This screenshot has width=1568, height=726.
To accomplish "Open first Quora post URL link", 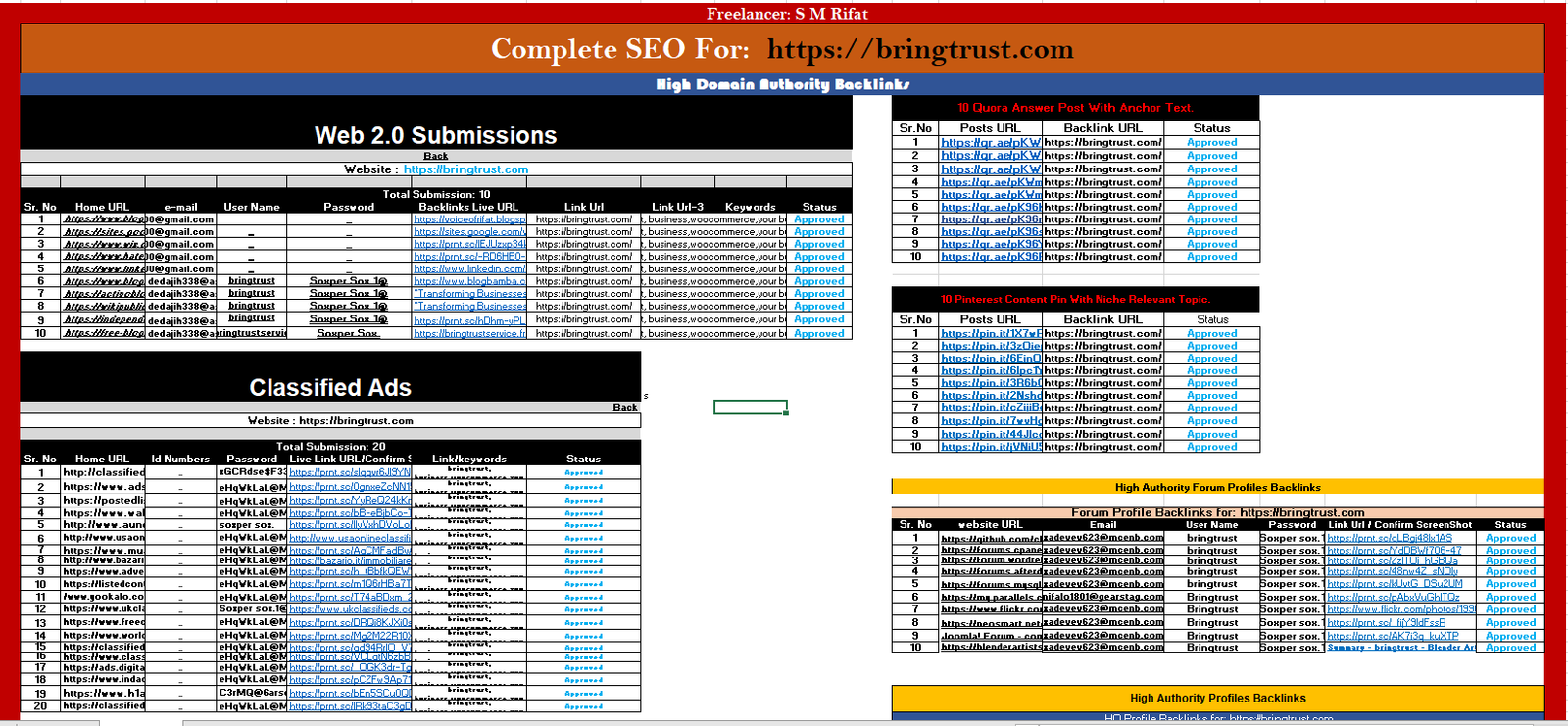I will coord(990,143).
